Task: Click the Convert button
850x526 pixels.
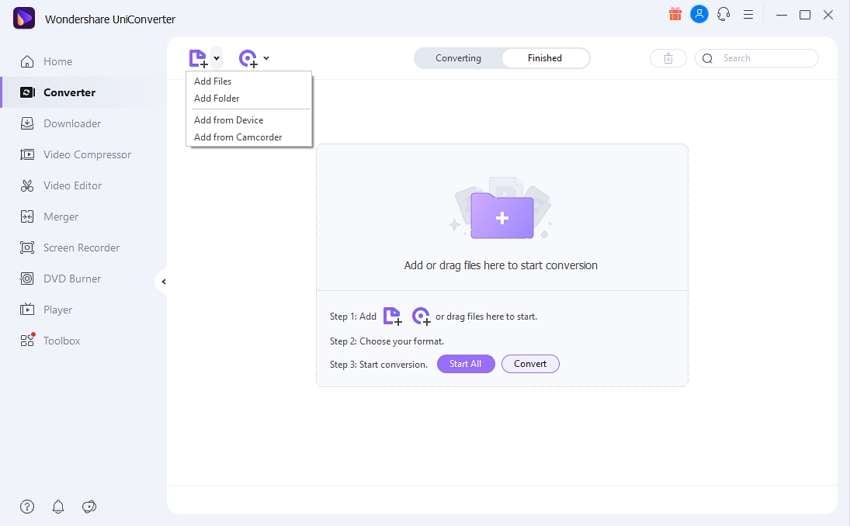Action: (530, 364)
